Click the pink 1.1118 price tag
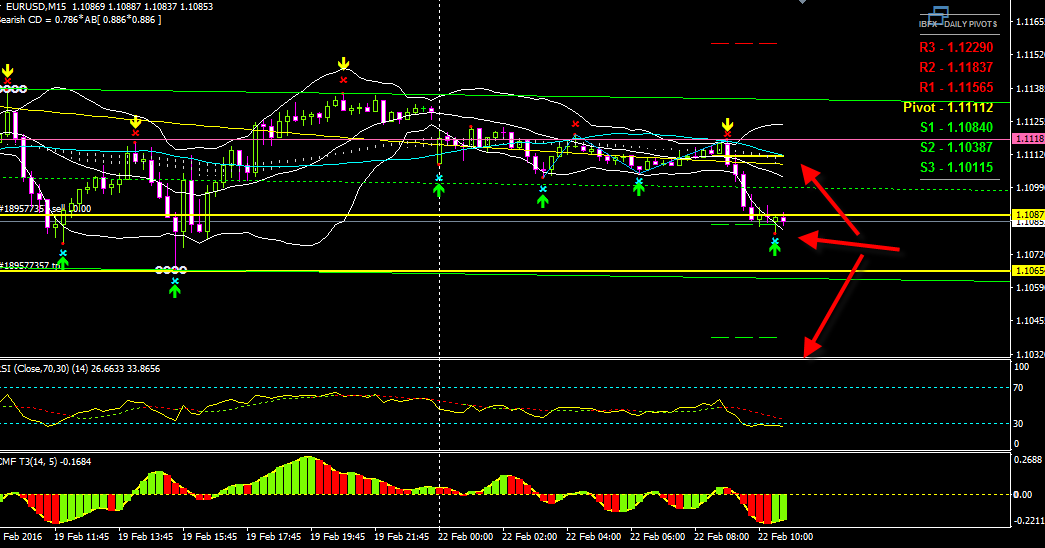The image size is (1045, 548). (x=1028, y=138)
